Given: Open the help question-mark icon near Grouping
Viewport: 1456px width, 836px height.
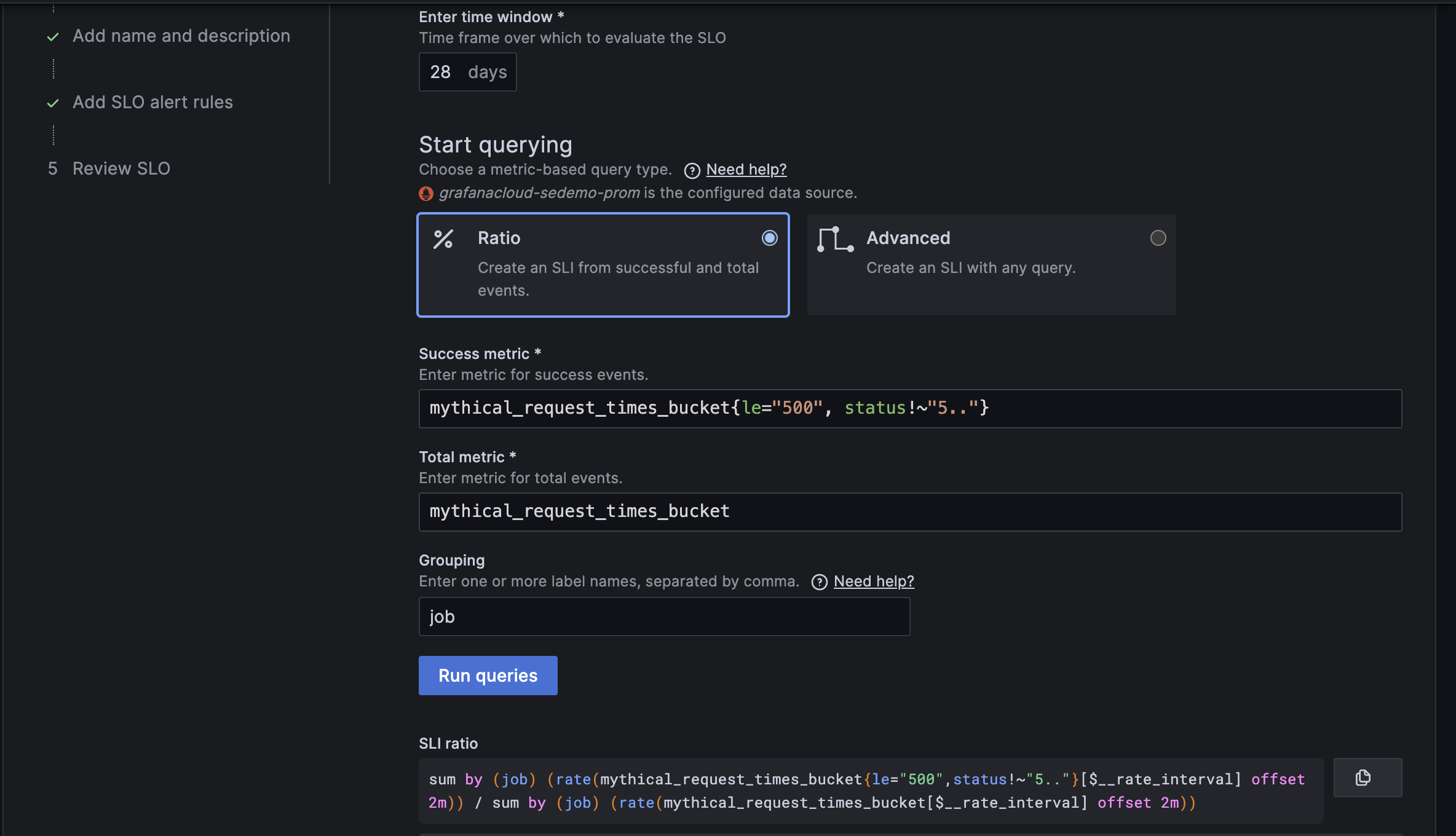Looking at the screenshot, I should coord(818,582).
